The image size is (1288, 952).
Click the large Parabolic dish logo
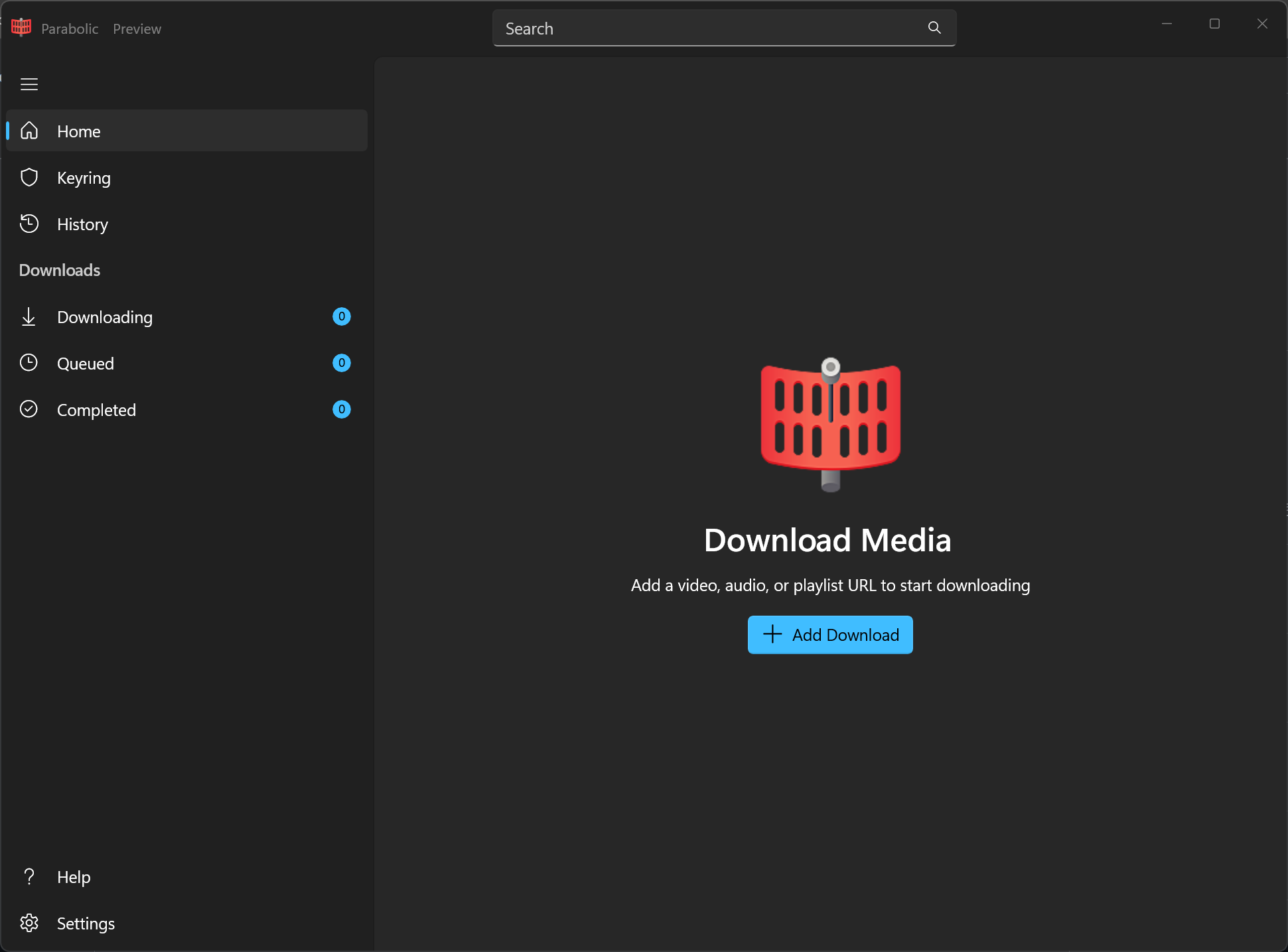831,425
